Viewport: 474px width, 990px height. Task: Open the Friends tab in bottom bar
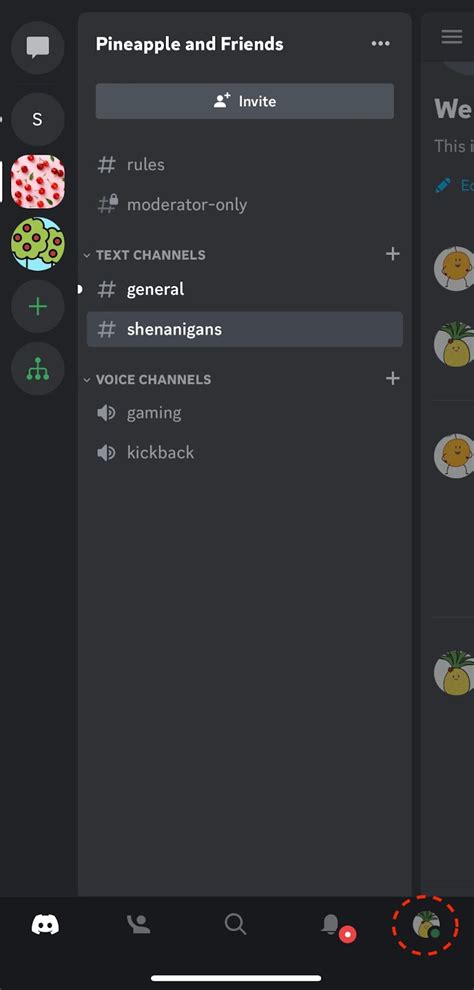pos(139,925)
